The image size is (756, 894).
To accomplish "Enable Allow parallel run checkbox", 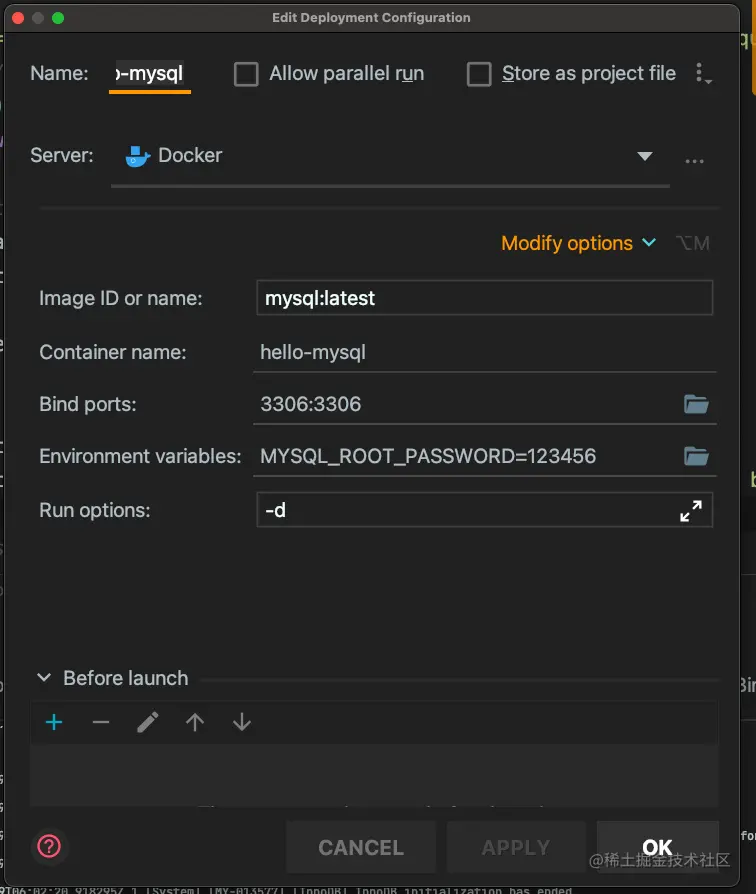I will click(246, 74).
